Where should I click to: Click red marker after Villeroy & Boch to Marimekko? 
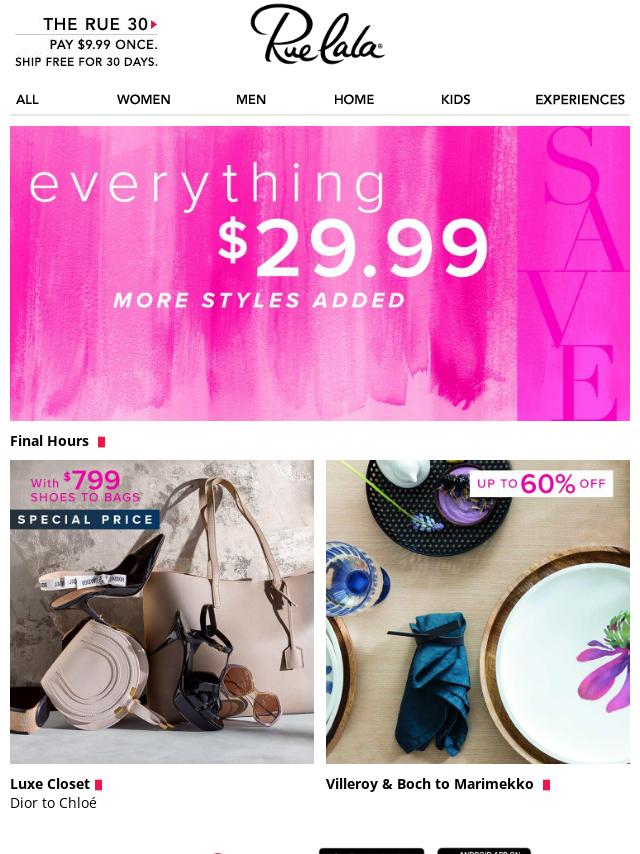click(x=547, y=785)
